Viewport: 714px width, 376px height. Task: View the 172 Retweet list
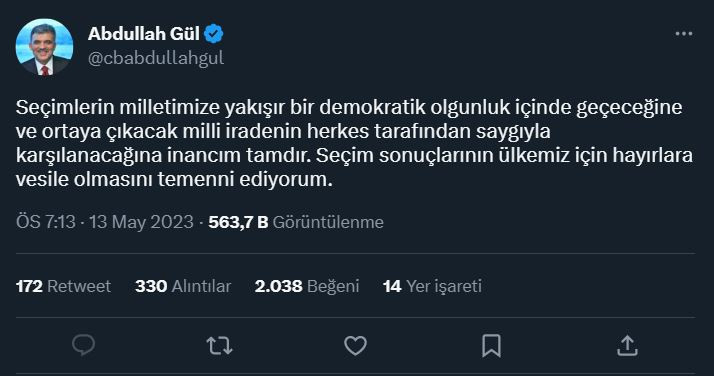63,286
